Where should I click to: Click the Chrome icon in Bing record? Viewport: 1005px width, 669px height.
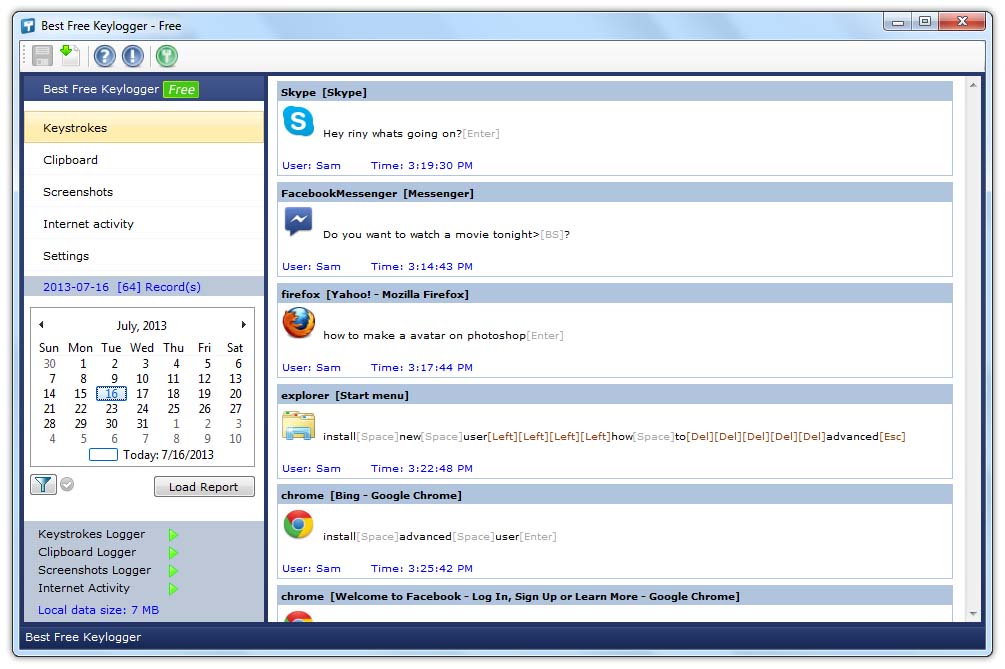tap(299, 525)
